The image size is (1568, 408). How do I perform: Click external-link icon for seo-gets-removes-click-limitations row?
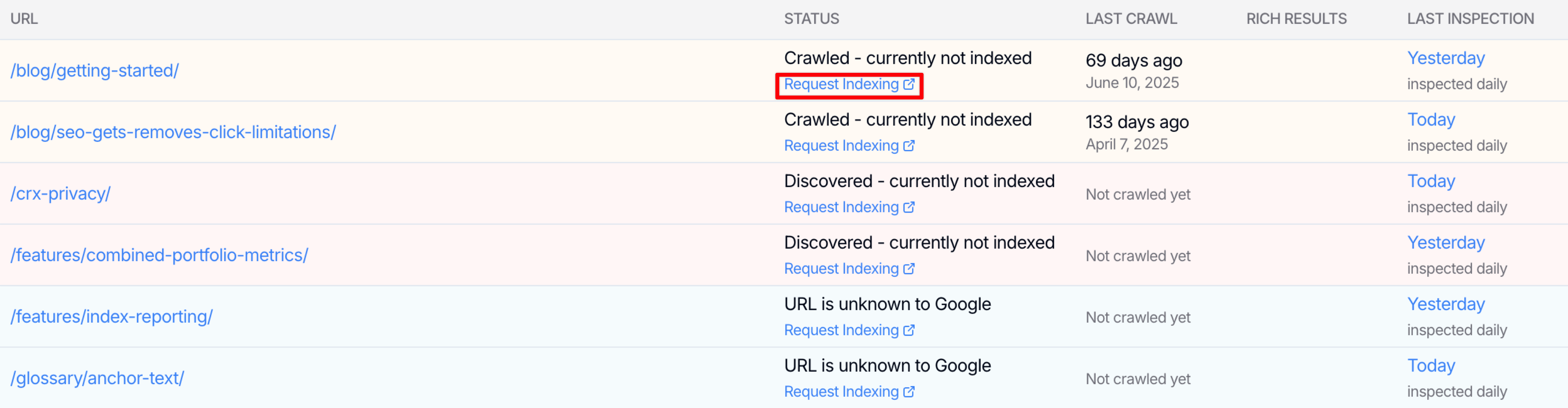click(x=909, y=146)
